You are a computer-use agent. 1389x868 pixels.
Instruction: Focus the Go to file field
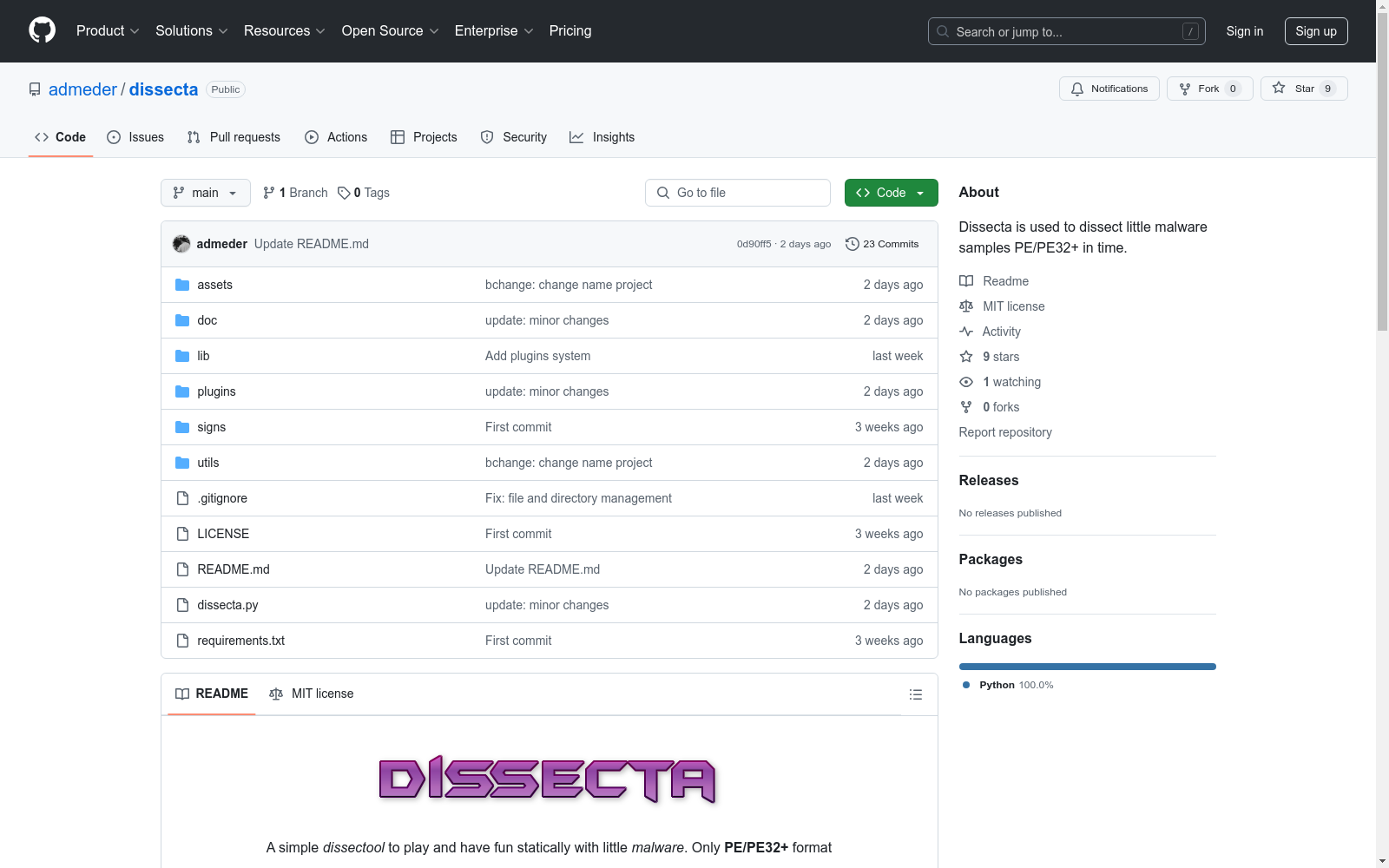tap(738, 193)
